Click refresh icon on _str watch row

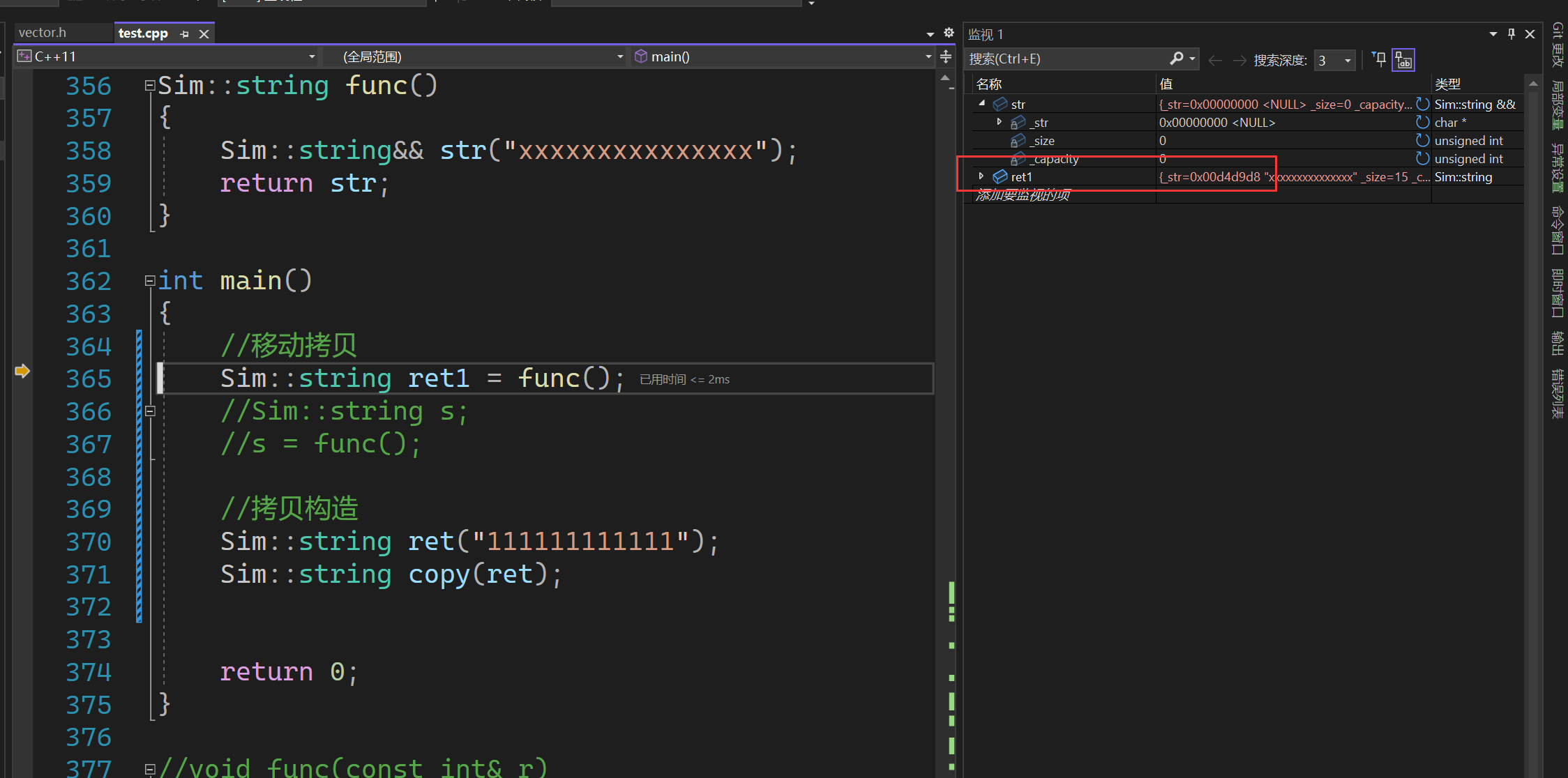pyautogui.click(x=1423, y=122)
